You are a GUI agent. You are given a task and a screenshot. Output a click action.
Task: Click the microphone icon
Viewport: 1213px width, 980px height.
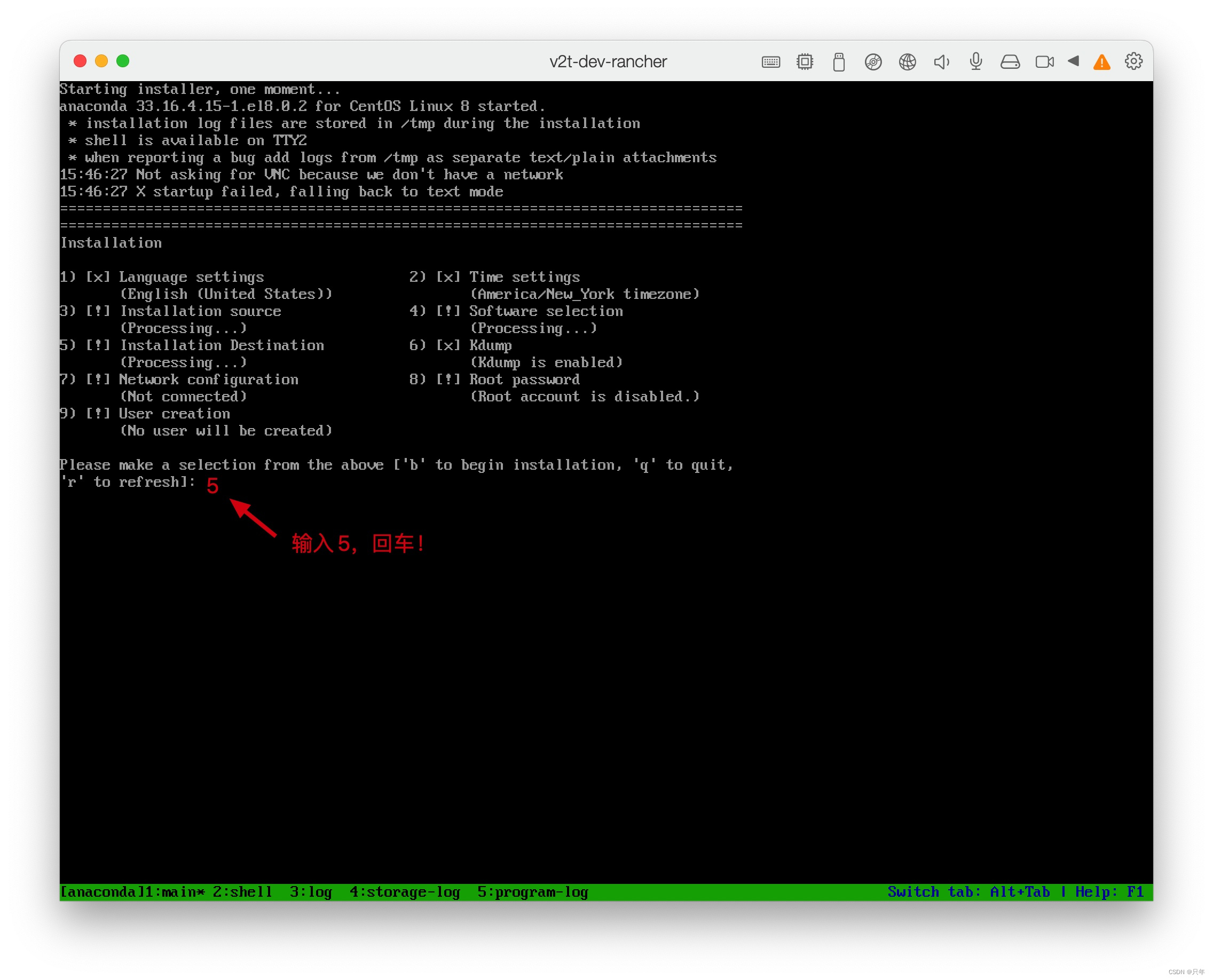click(976, 61)
